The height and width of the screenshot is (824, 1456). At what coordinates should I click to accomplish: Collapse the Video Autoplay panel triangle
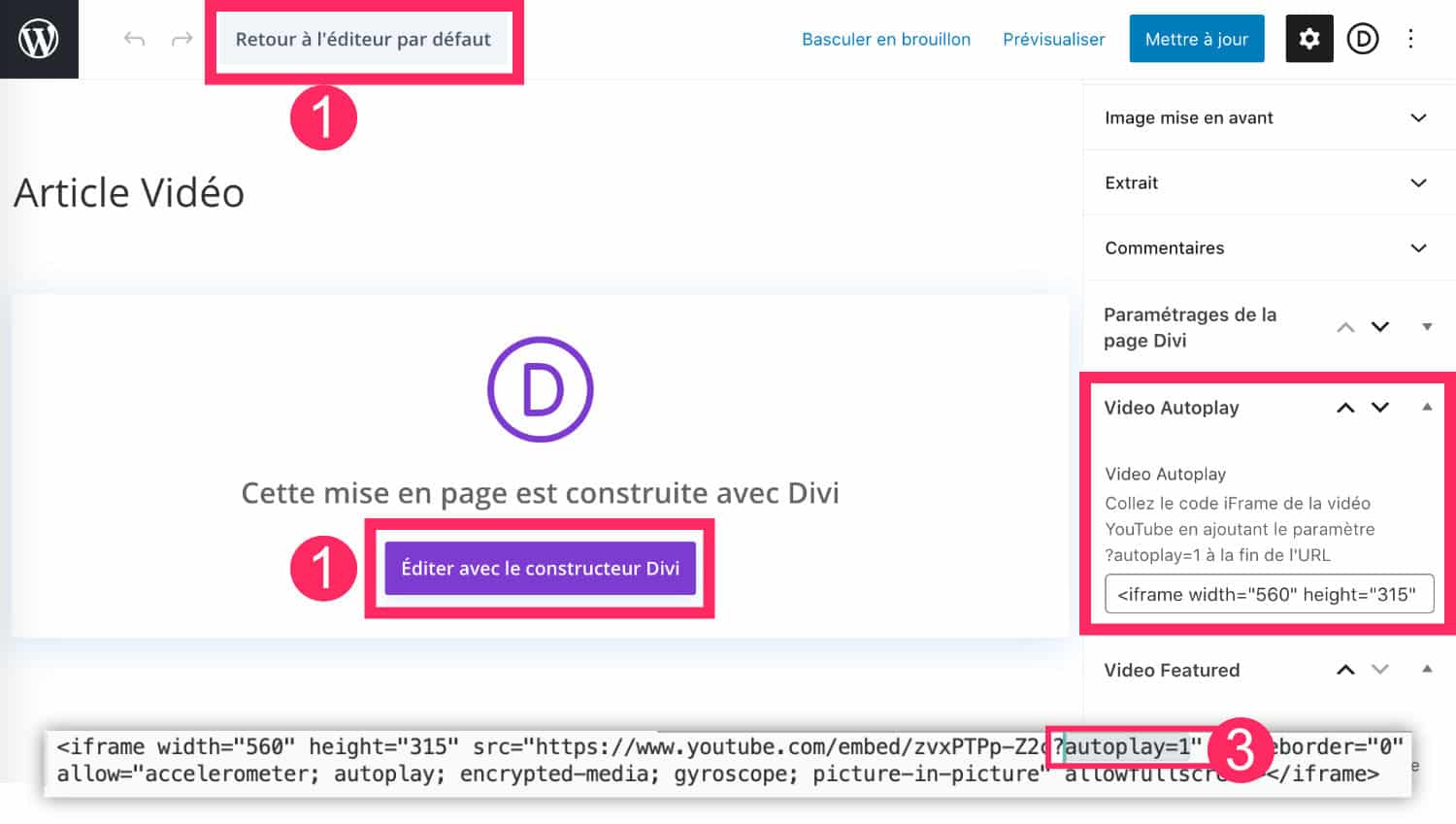click(x=1427, y=408)
